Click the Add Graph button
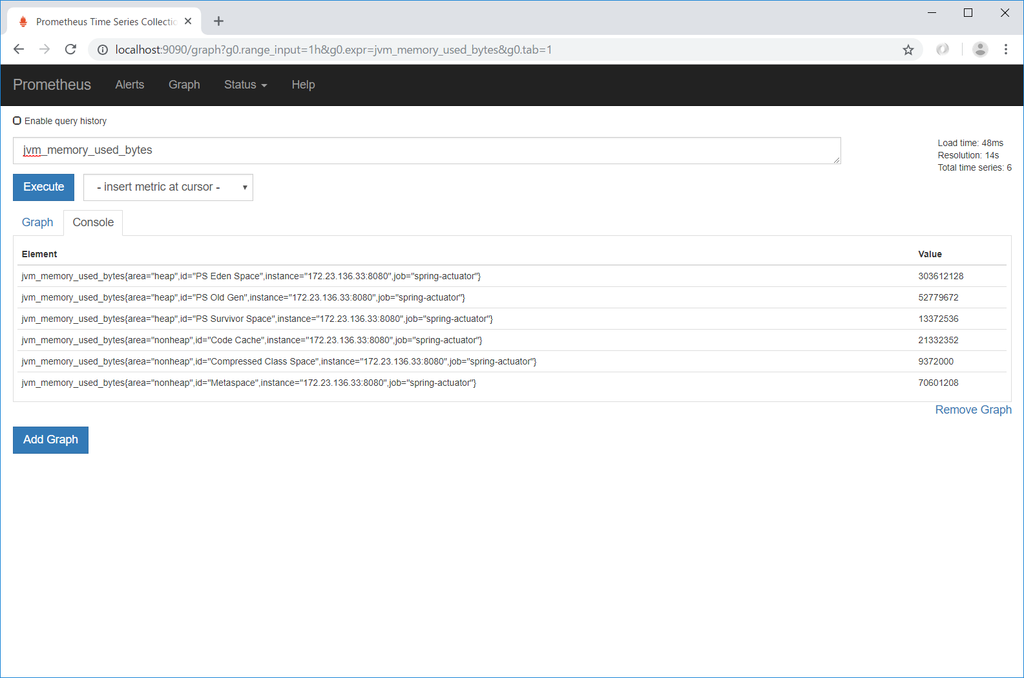Viewport: 1024px width, 678px height. [x=50, y=440]
